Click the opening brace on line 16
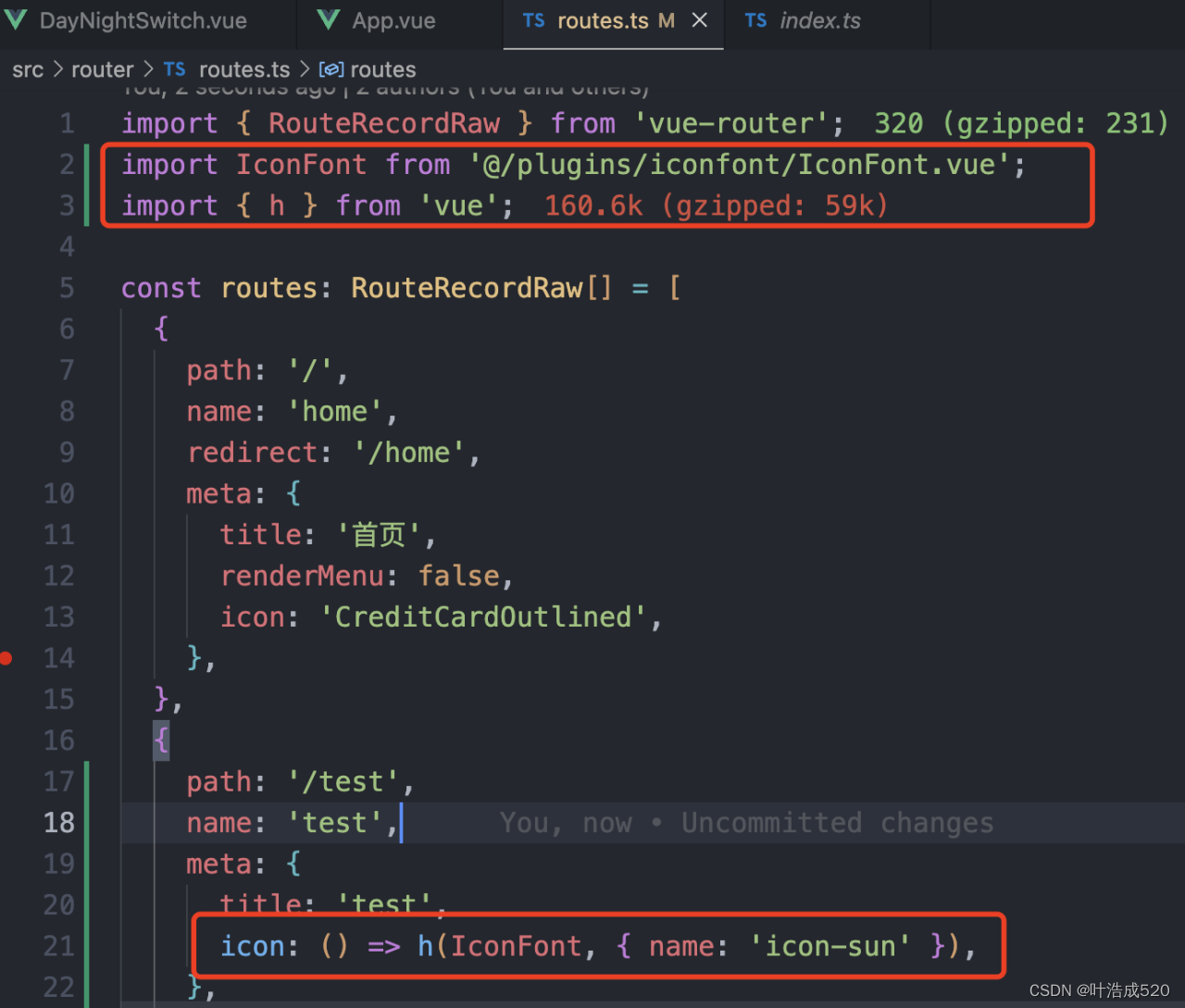 pos(161,740)
